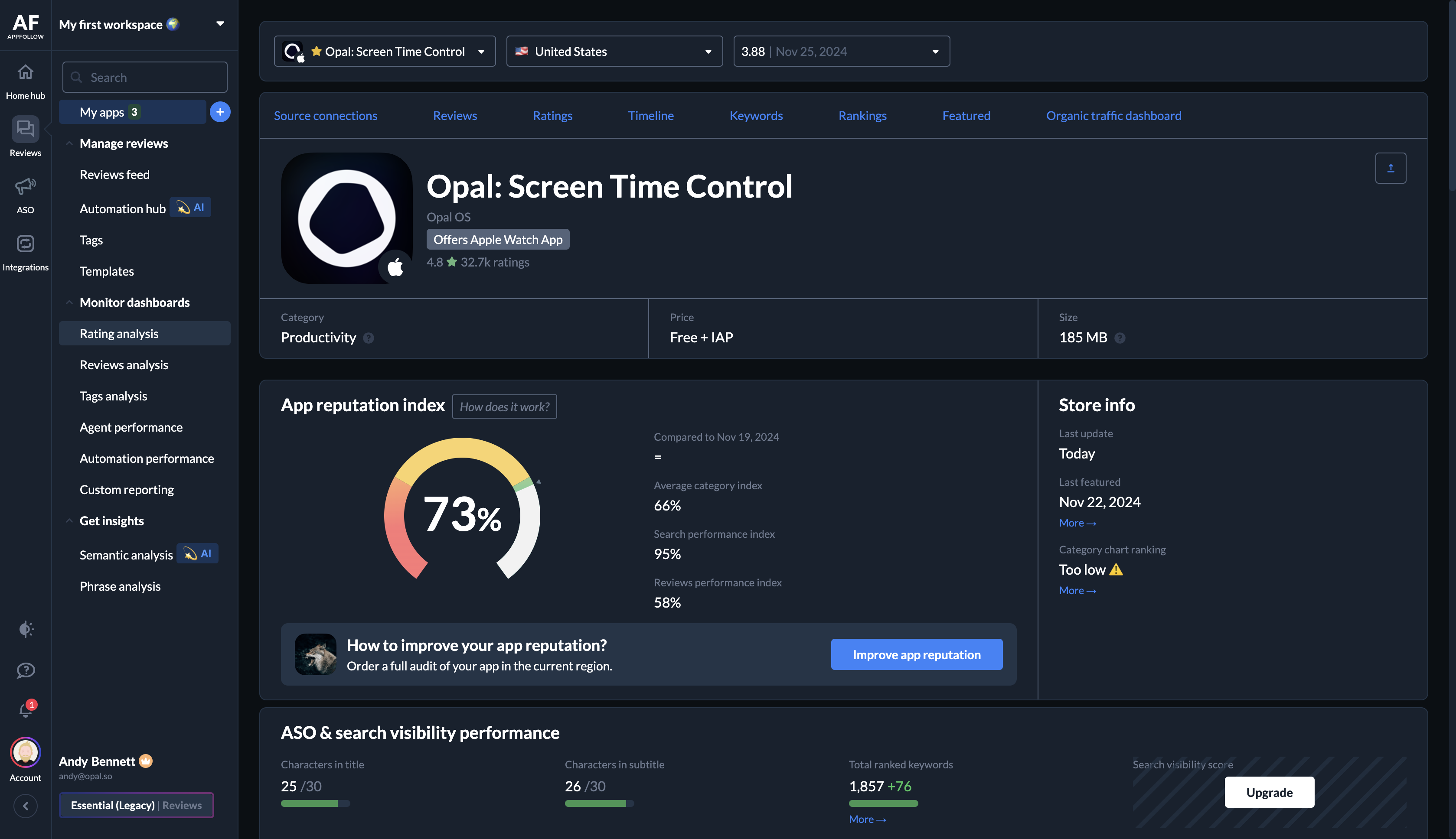Open the help chat icon
Screen dimensions: 1456x839
click(x=26, y=671)
